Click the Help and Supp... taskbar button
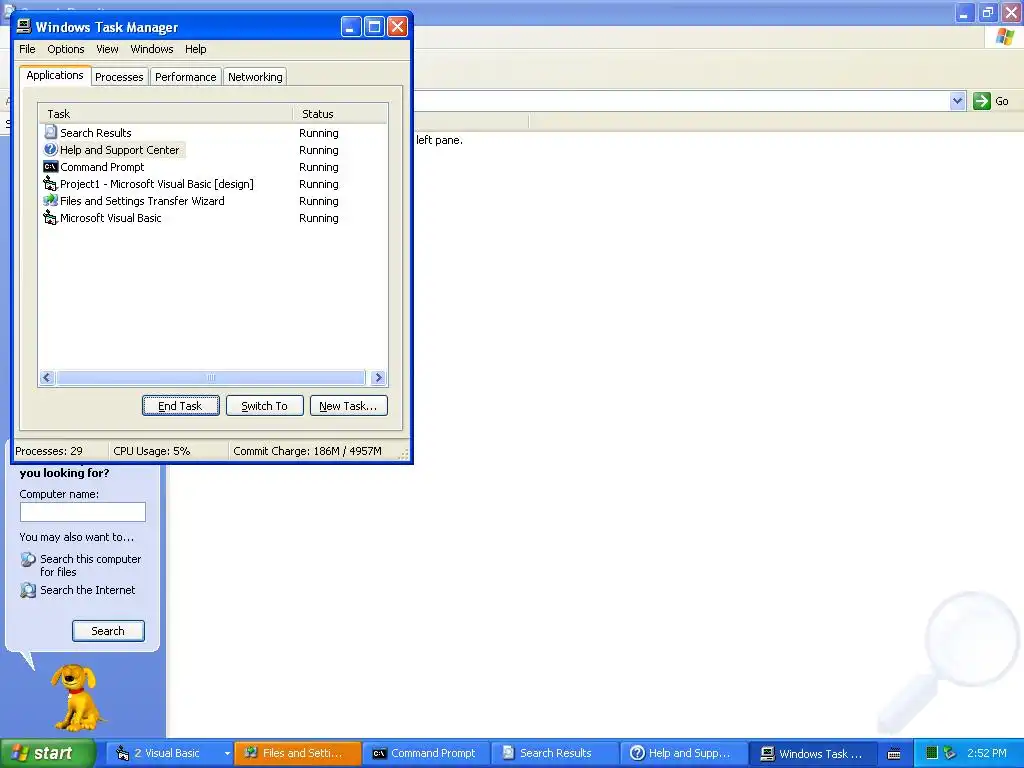Screen dimensions: 1024x768 [x=683, y=753]
